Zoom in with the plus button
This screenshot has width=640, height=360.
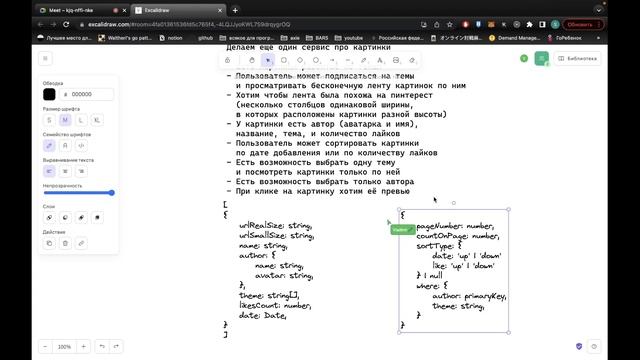click(x=83, y=347)
